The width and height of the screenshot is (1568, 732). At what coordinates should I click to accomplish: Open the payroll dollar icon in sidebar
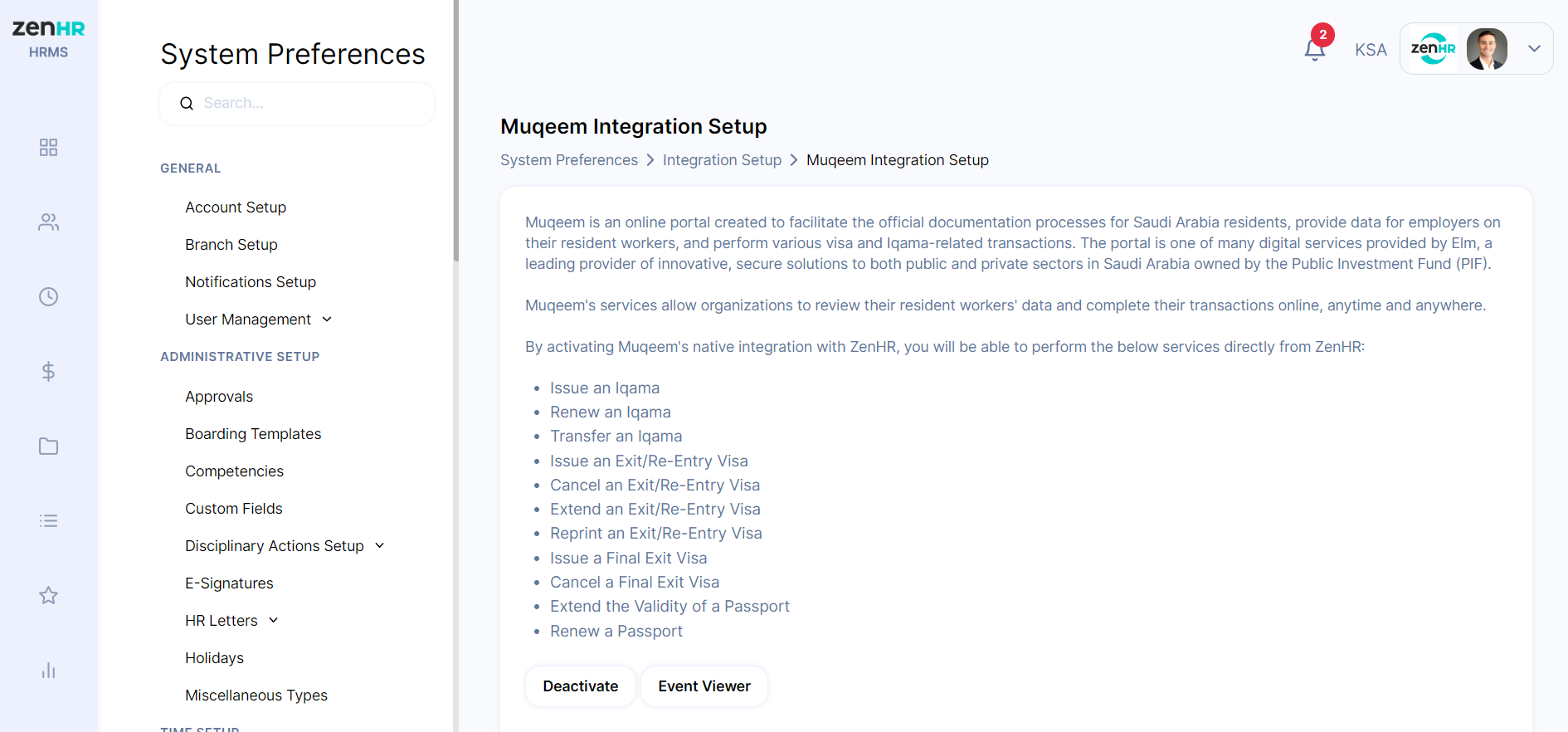click(x=48, y=372)
